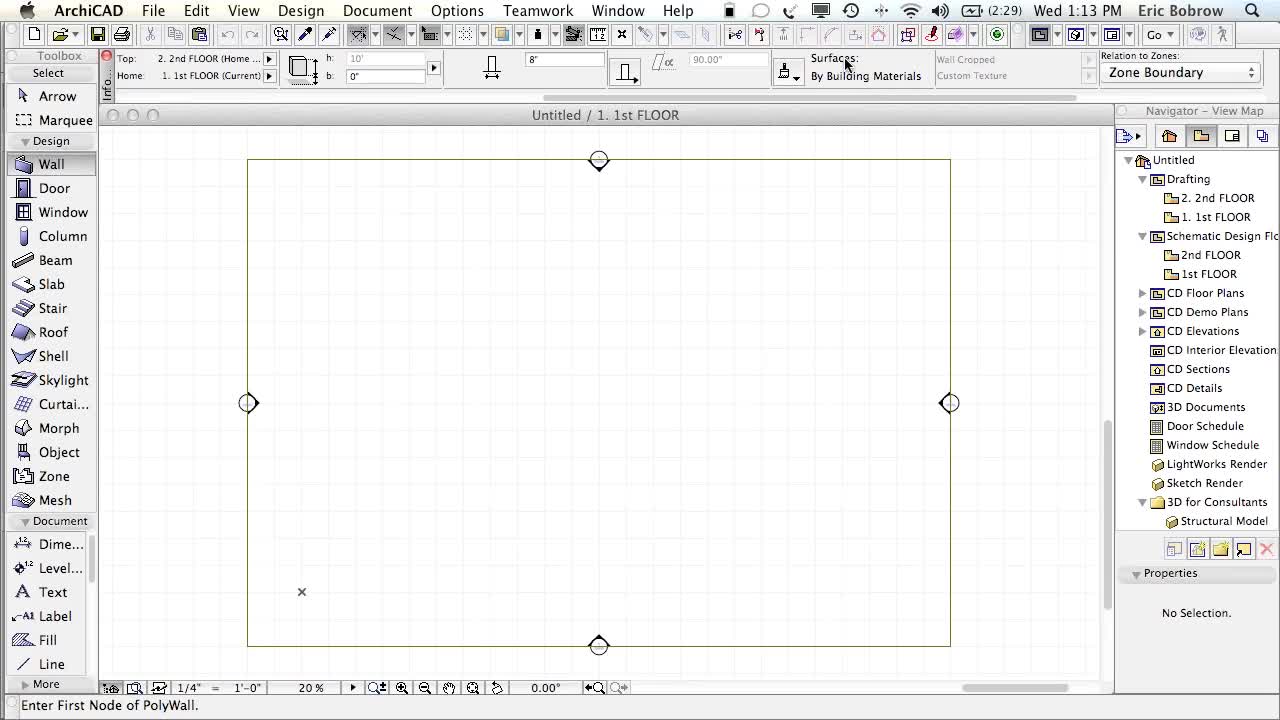The image size is (1280, 720).
Task: Toggle the guide lines toolbar button
Action: point(358,34)
